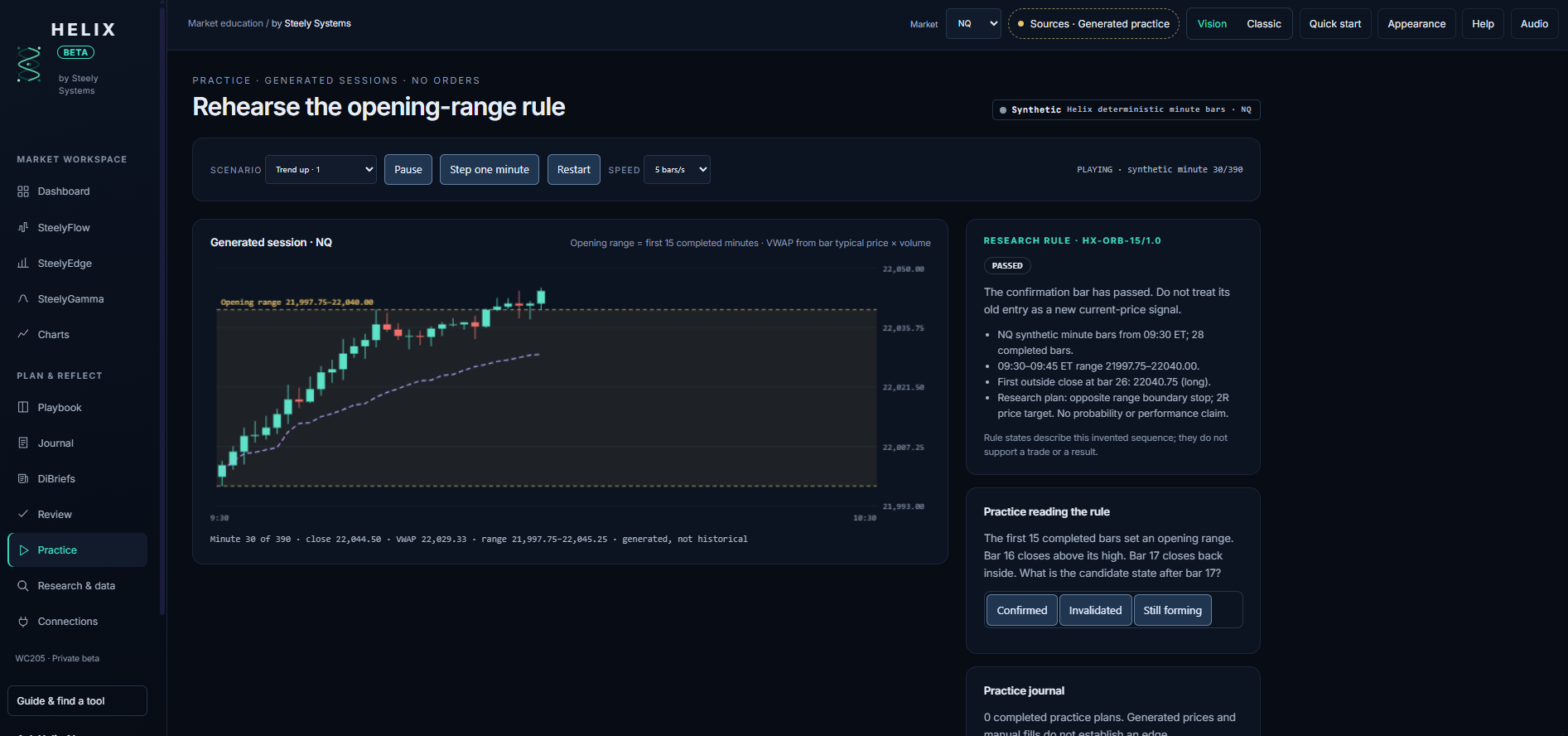This screenshot has width=1568, height=736.
Task: Click the Research & data magnifier icon
Action: point(23,586)
